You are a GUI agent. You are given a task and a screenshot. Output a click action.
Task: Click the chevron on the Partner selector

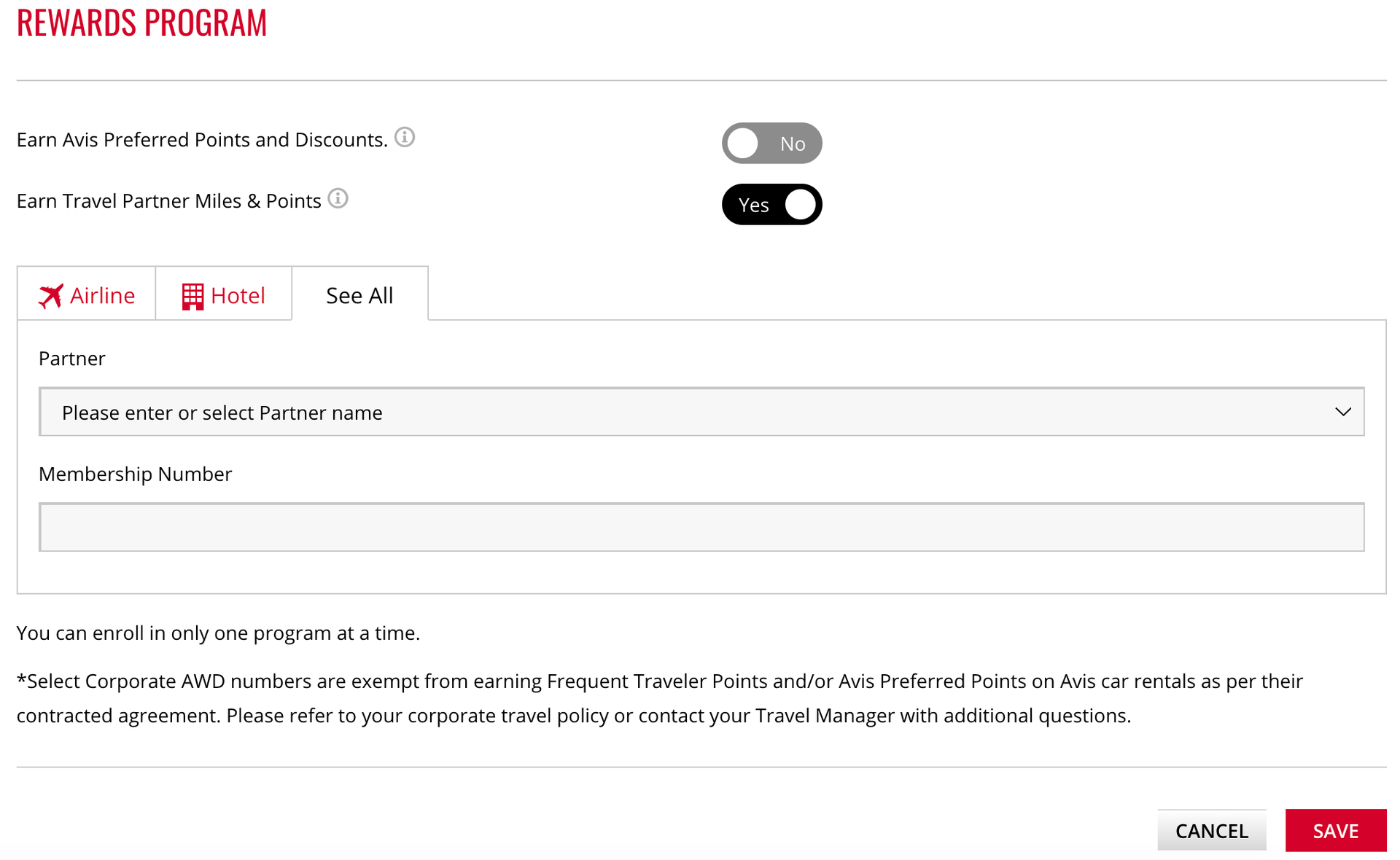click(x=1344, y=412)
